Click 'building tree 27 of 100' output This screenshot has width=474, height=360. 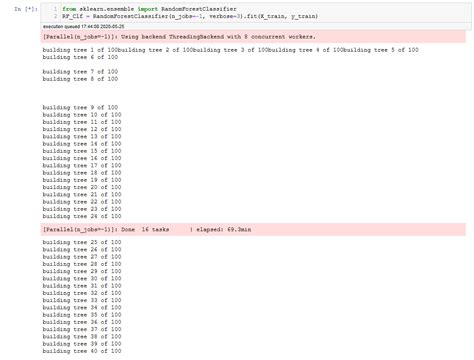point(82,257)
